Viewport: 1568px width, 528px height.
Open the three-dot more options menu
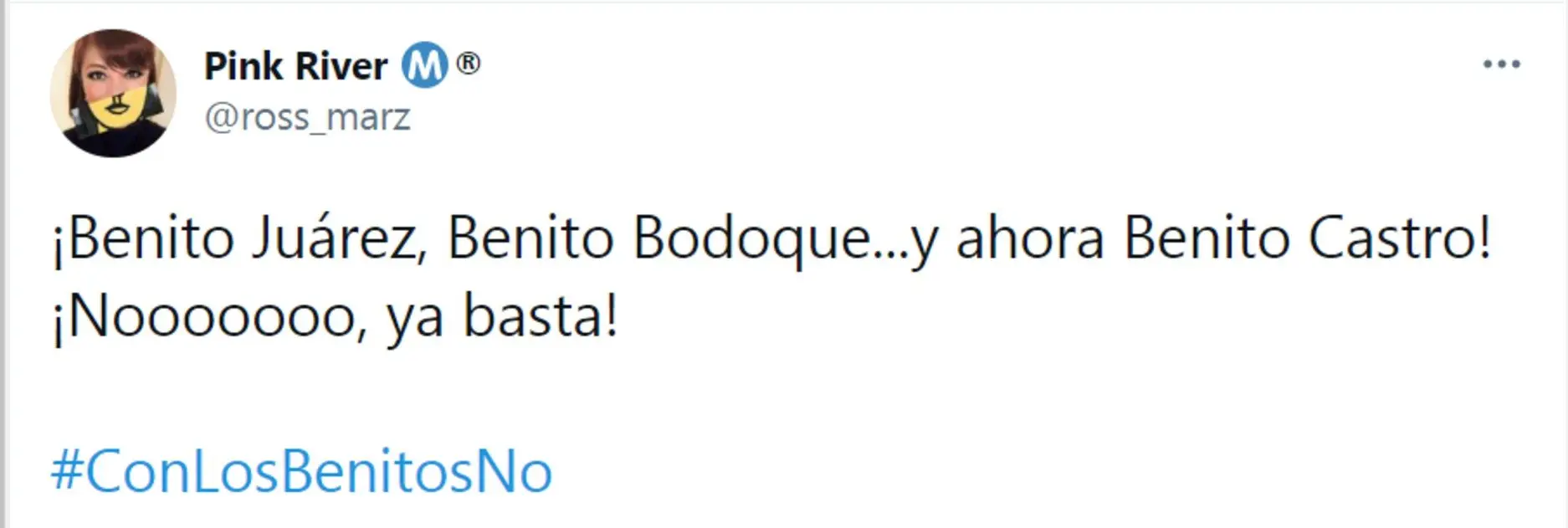tap(1501, 64)
